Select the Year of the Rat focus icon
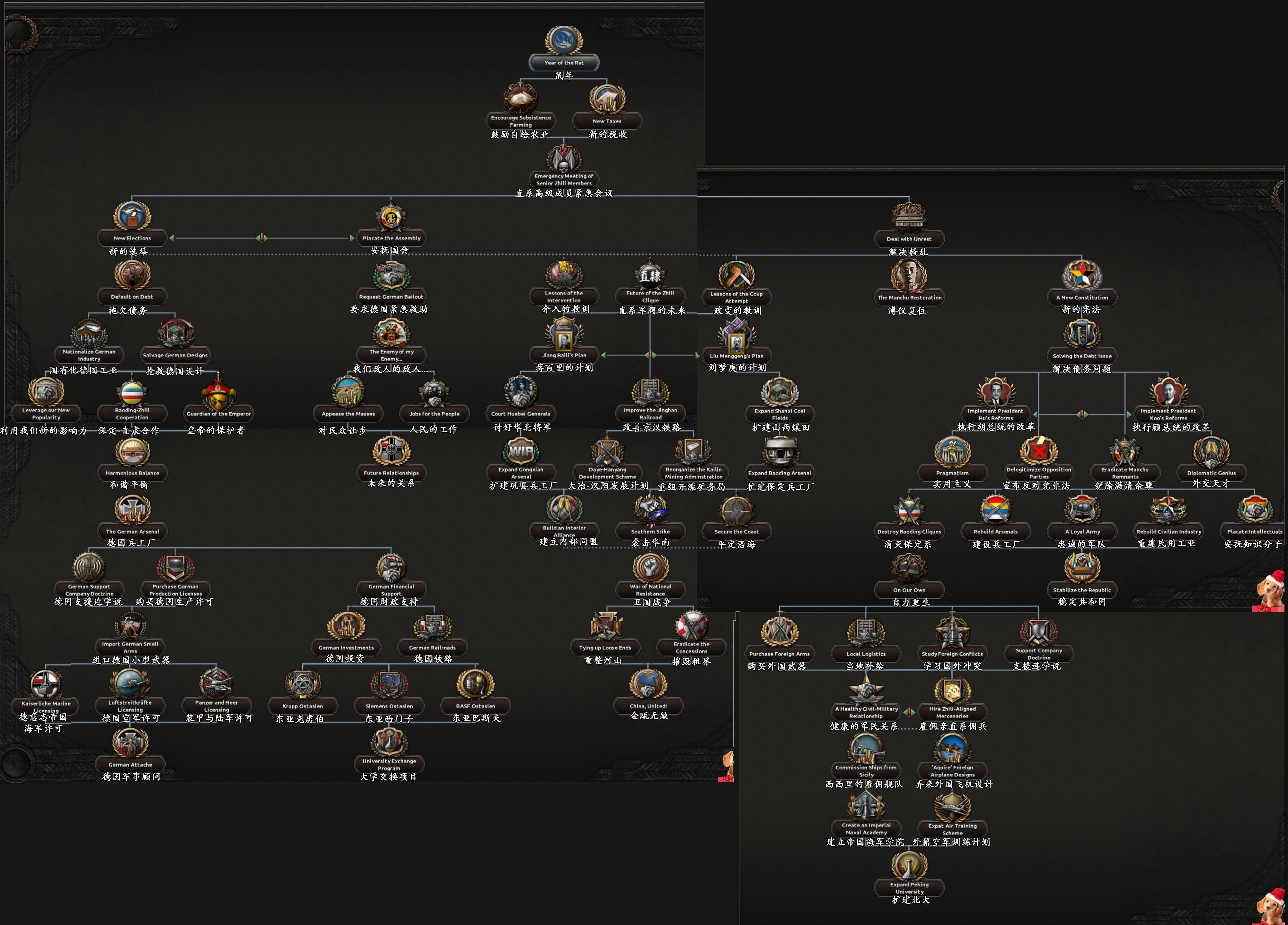Image resolution: width=1288 pixels, height=925 pixels. tap(564, 40)
